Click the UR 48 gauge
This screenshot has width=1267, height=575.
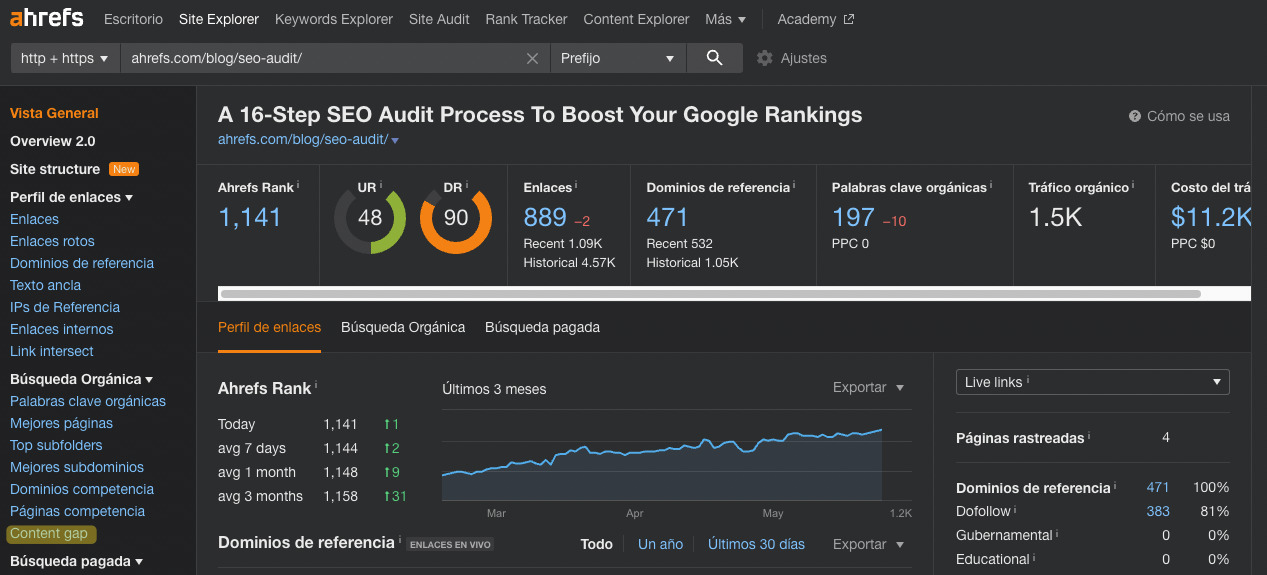[x=370, y=218]
